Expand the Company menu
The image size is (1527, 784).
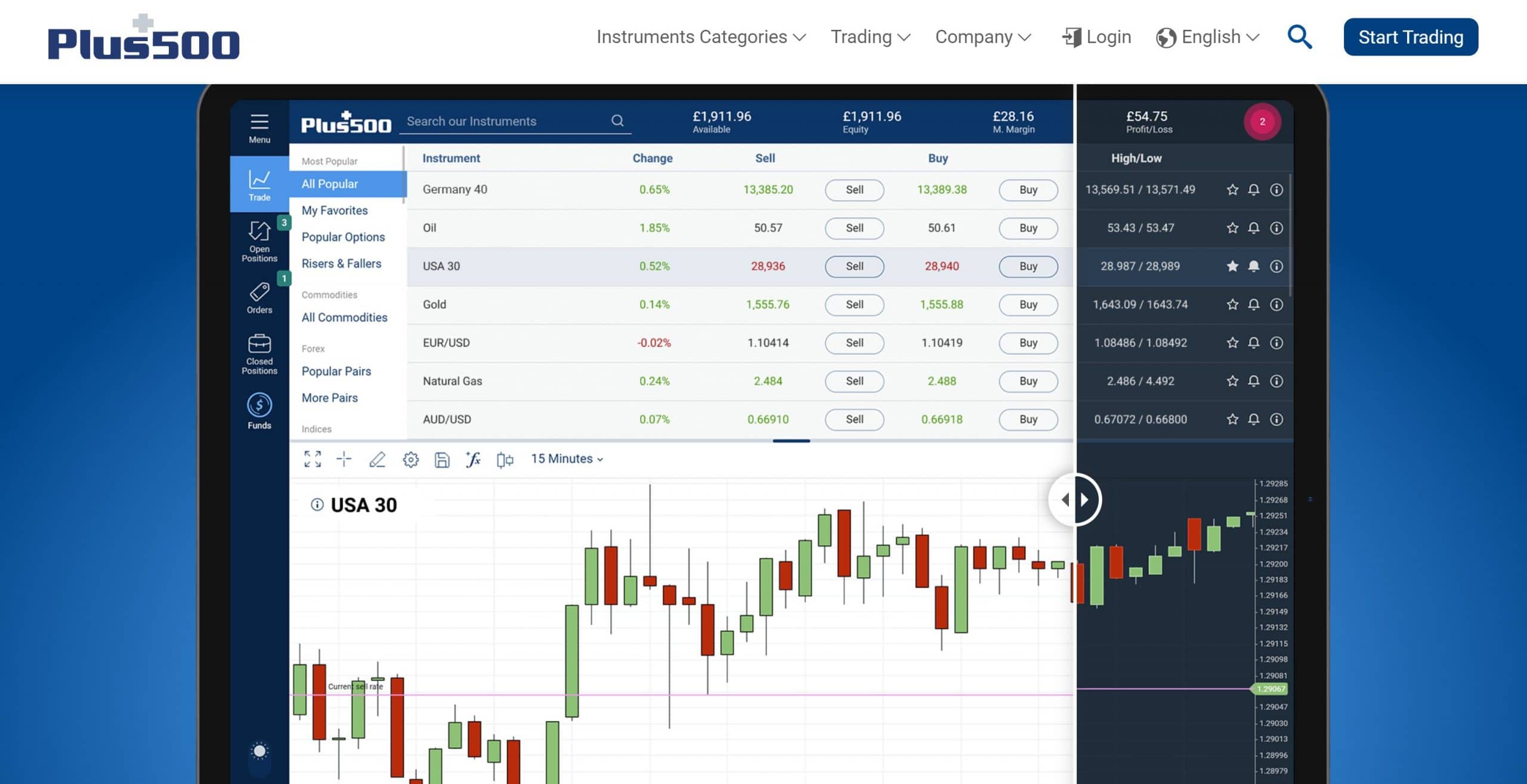pos(983,37)
